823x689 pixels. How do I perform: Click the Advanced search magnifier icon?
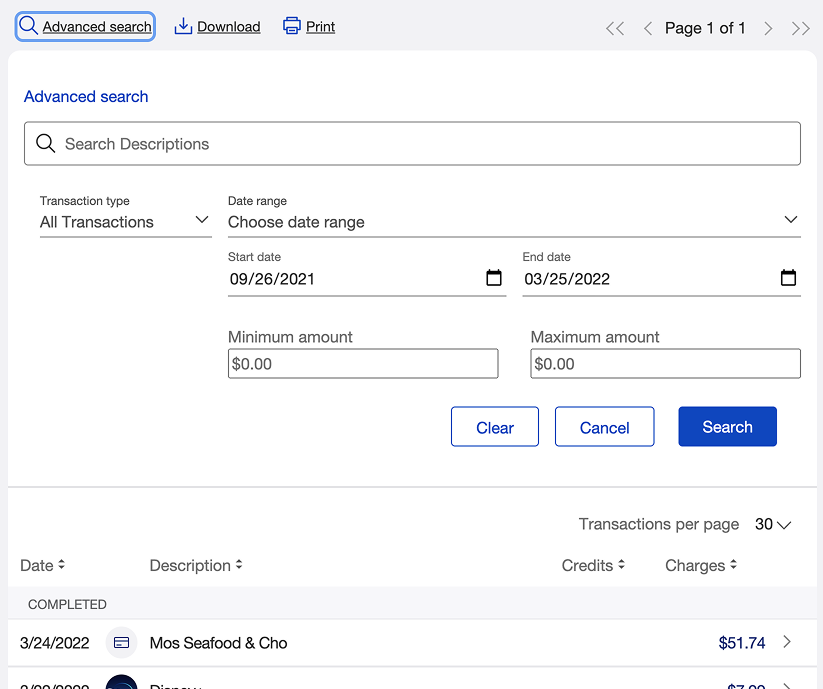(x=28, y=25)
